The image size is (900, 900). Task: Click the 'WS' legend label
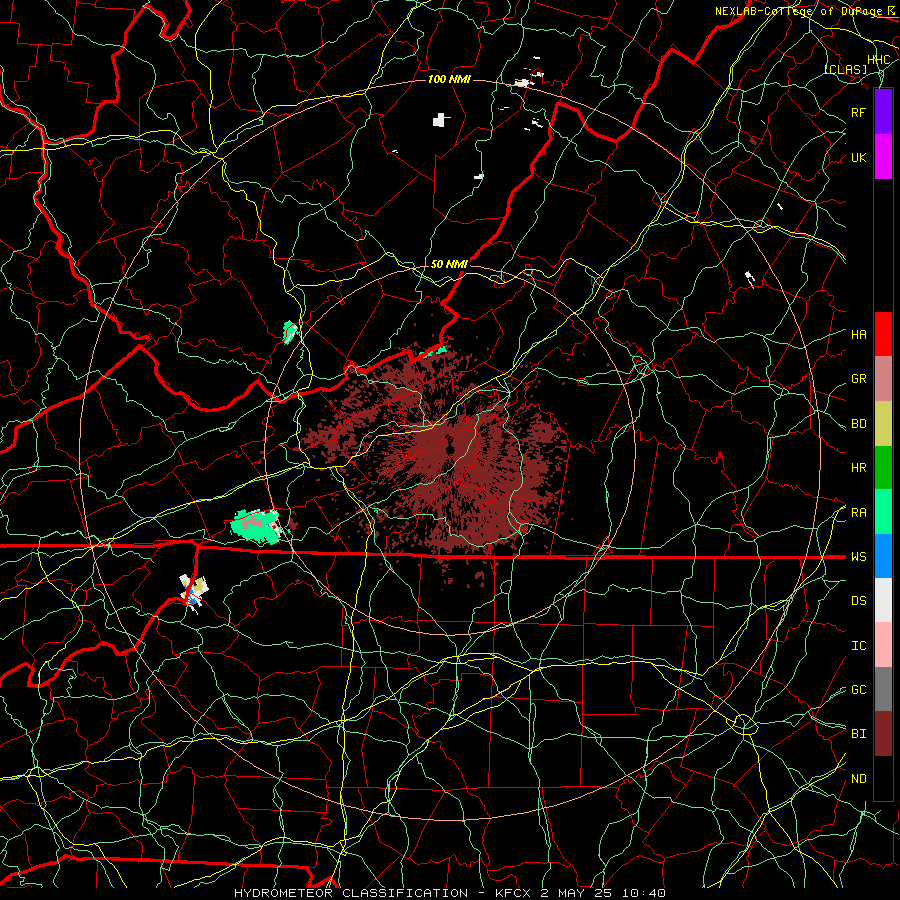click(859, 557)
